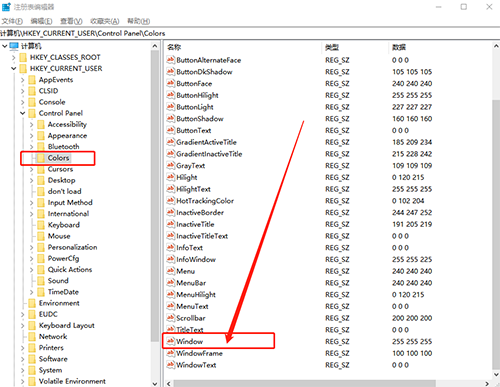500x387 pixels.
Task: Click the computer icon at tree root
Action: 14,46
